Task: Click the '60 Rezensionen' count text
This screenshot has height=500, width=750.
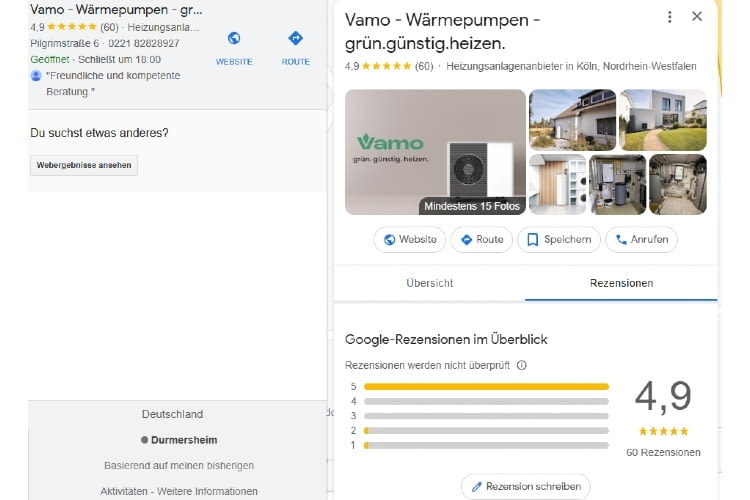Action: [x=663, y=453]
